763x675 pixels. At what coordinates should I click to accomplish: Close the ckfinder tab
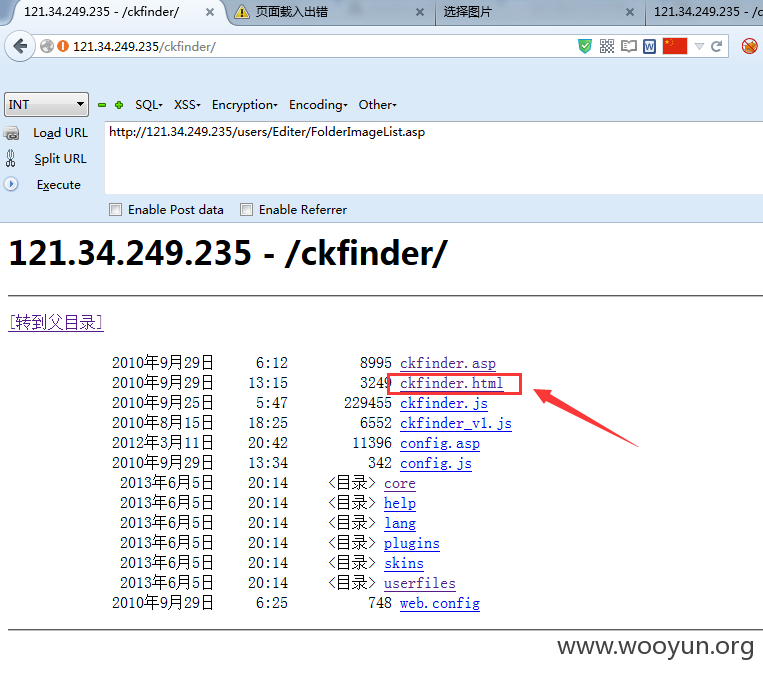[210, 12]
